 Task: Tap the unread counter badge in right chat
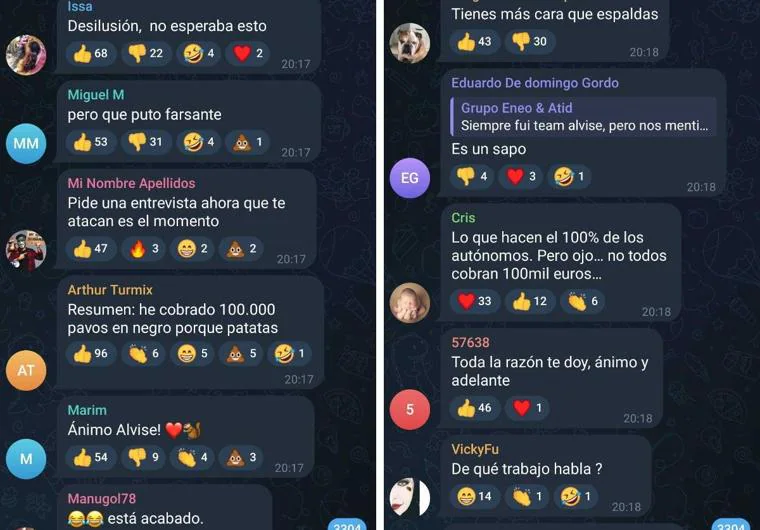click(730, 525)
